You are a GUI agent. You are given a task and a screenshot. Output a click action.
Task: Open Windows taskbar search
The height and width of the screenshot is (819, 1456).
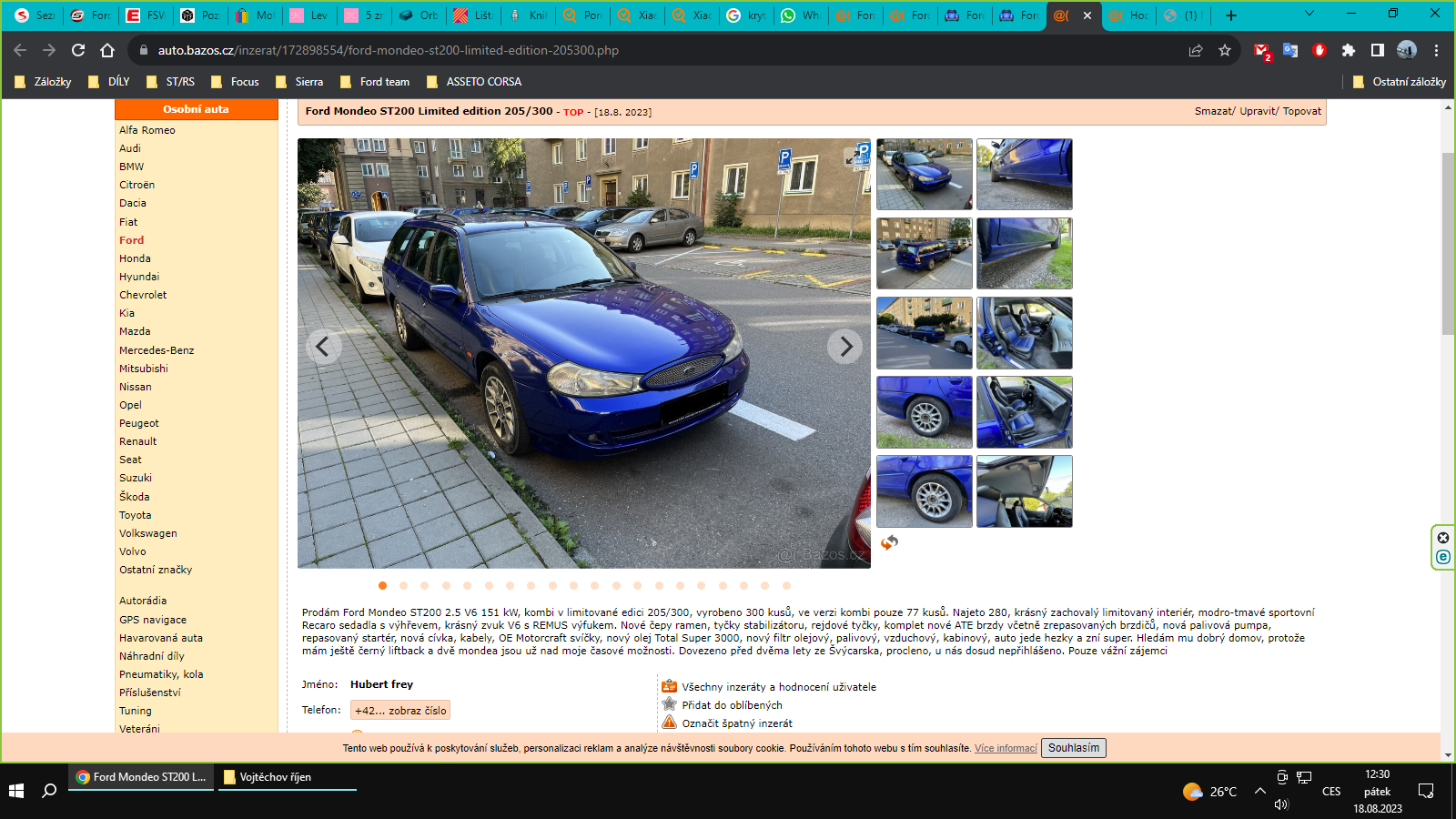click(50, 791)
